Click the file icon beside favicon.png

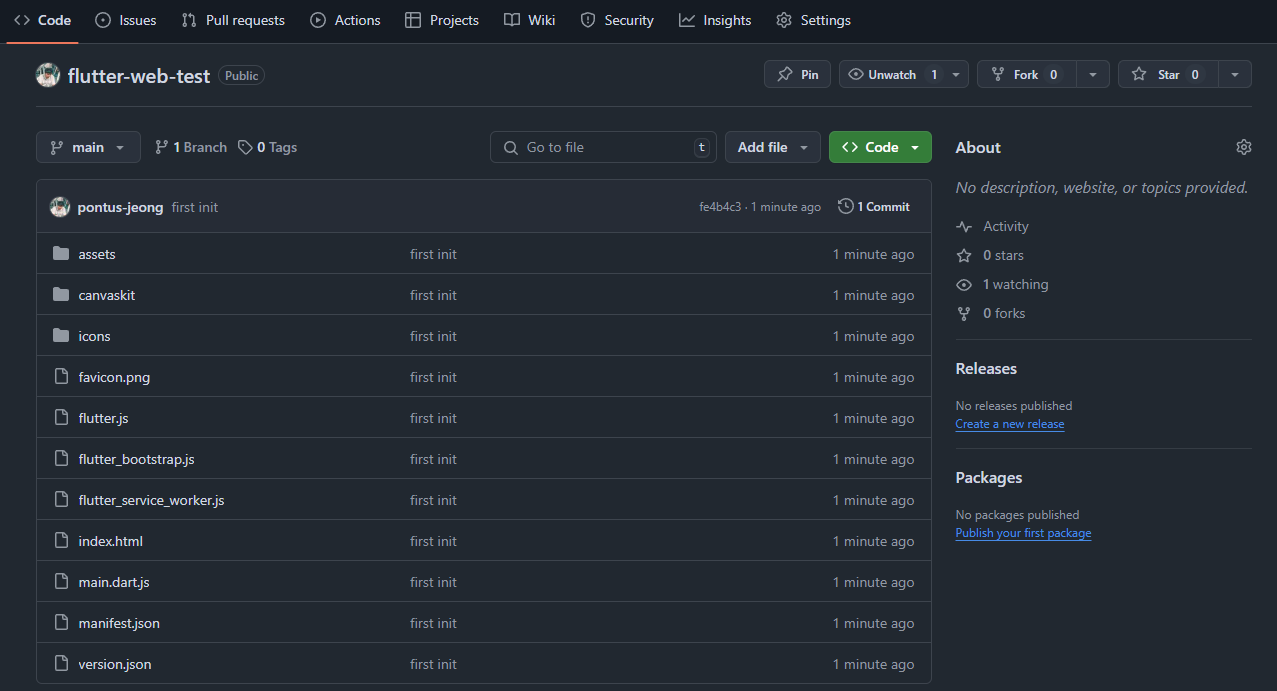(x=61, y=377)
